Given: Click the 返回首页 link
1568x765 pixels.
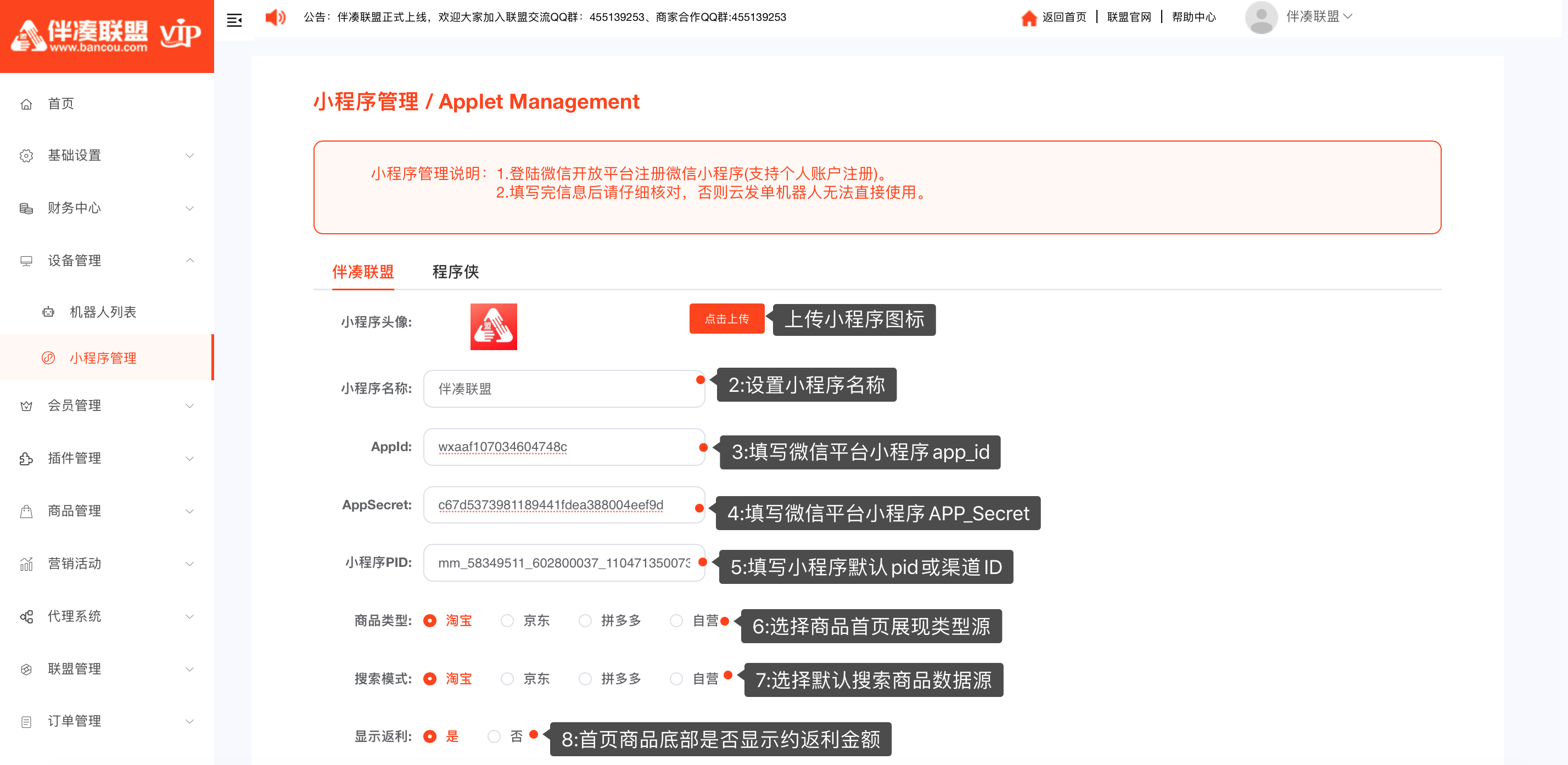Looking at the screenshot, I should 1064,17.
